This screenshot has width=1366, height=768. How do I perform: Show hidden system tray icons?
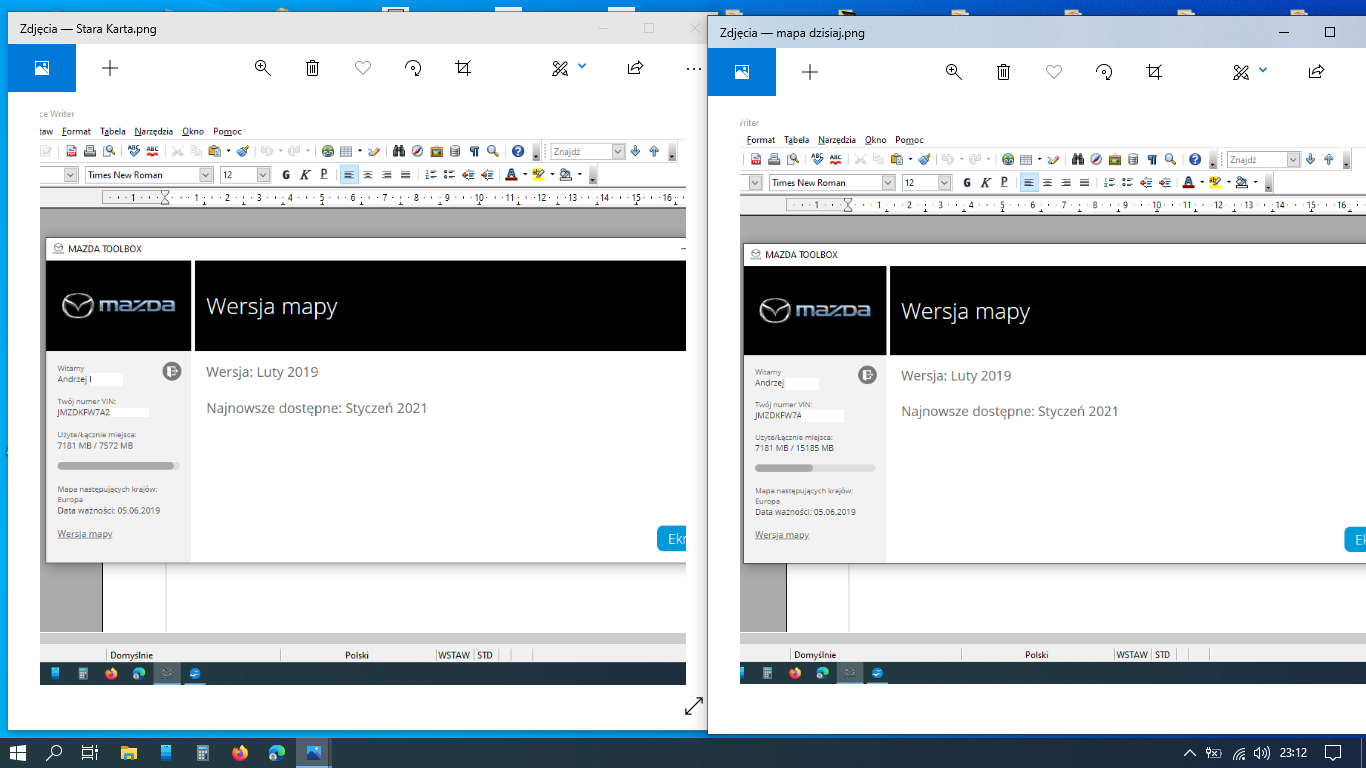click(x=1189, y=753)
